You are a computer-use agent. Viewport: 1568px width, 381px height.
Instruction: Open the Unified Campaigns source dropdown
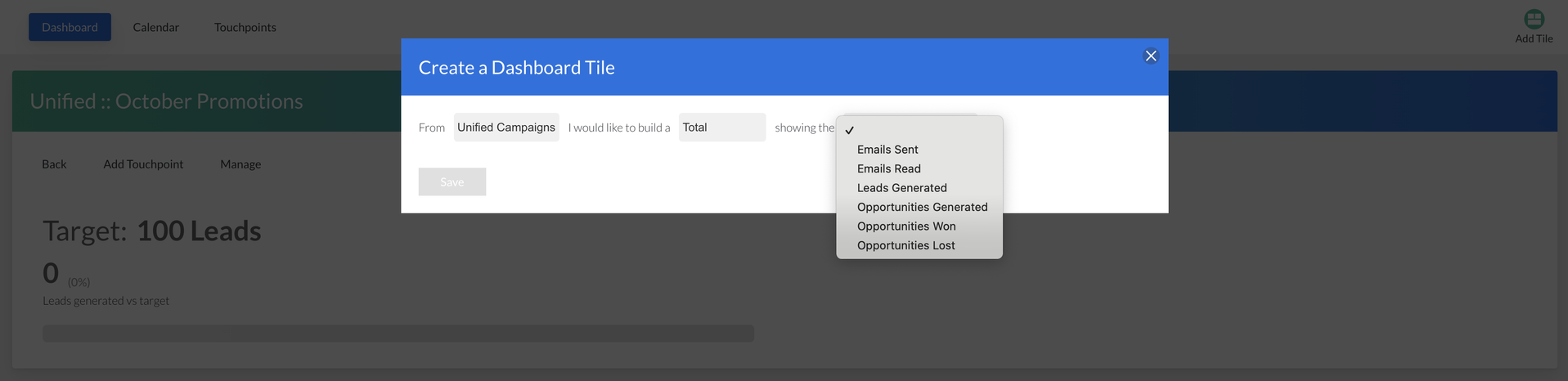(x=506, y=128)
